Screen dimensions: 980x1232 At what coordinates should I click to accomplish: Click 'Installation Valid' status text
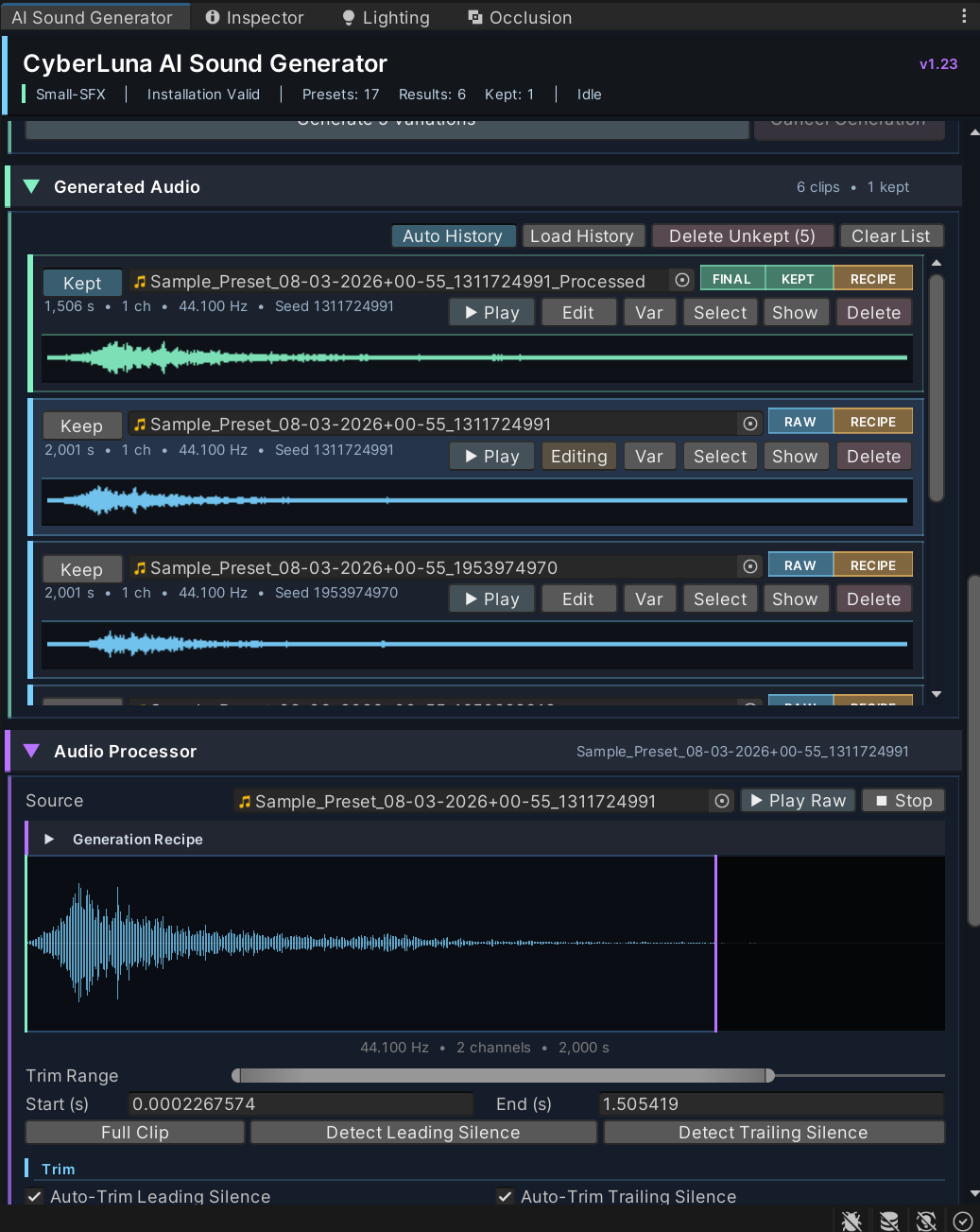(203, 94)
